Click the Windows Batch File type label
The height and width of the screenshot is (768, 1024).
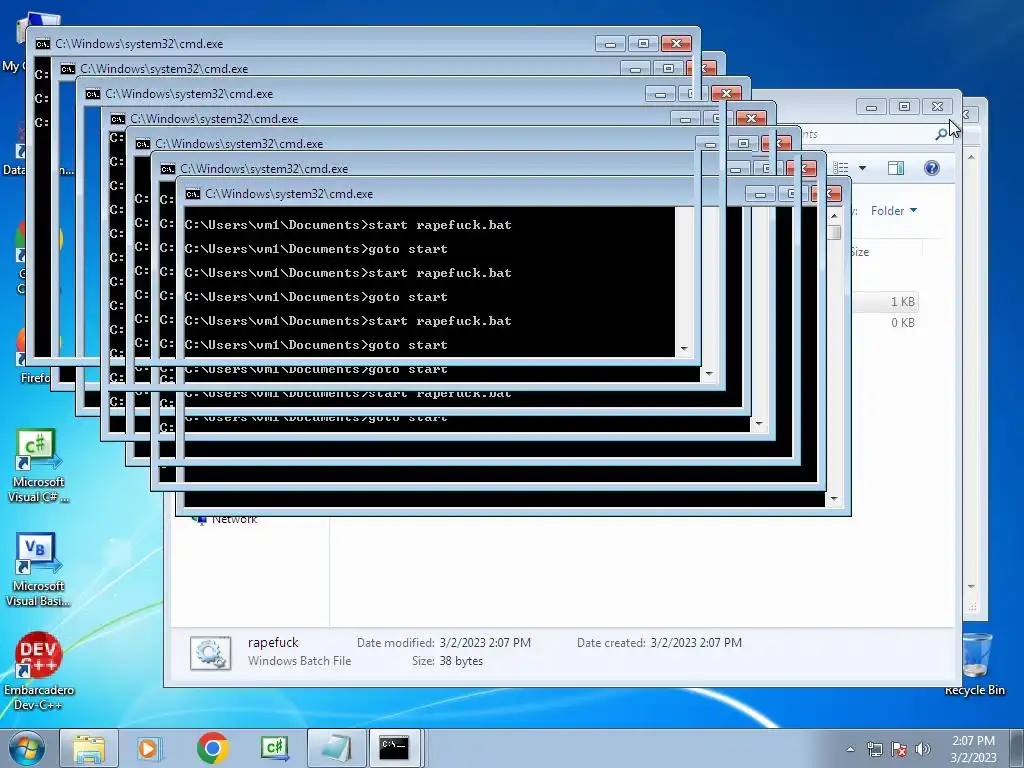coord(299,661)
